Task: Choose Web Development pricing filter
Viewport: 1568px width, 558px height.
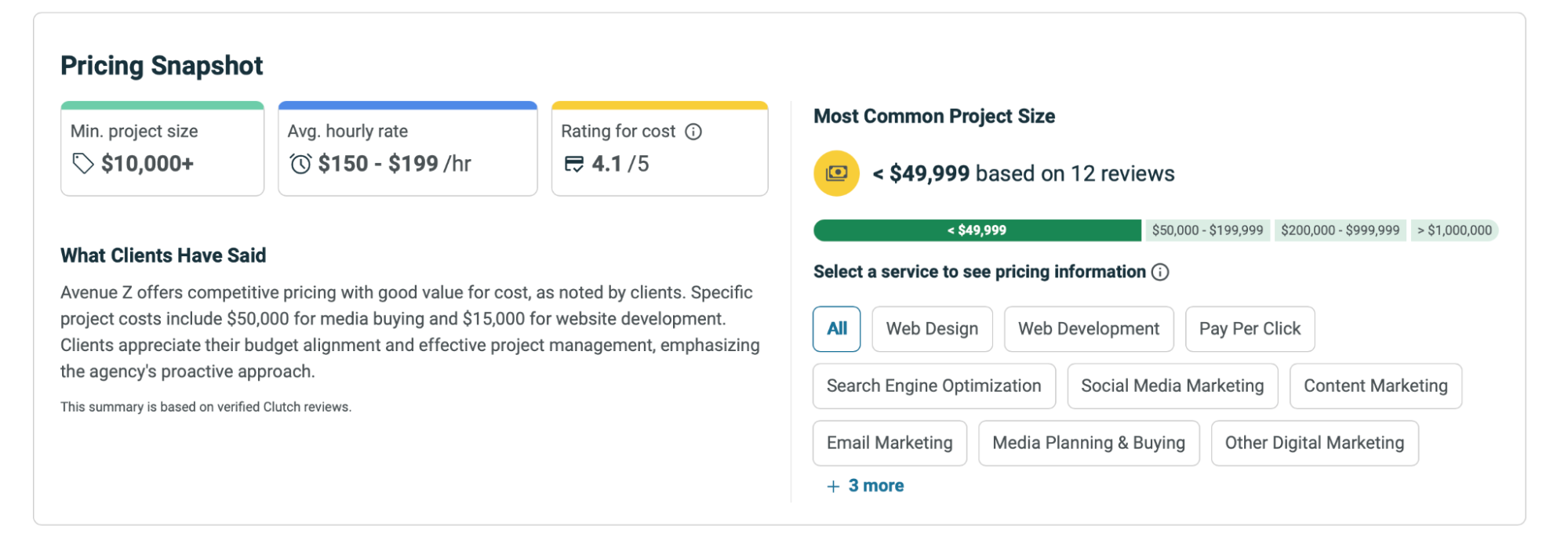Action: click(x=1088, y=329)
